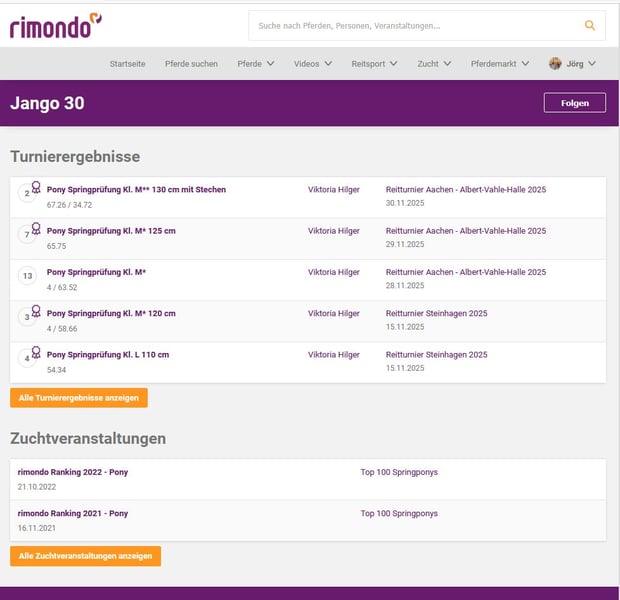Focus the search input field
Image resolution: width=620 pixels, height=600 pixels.
[x=410, y=26]
